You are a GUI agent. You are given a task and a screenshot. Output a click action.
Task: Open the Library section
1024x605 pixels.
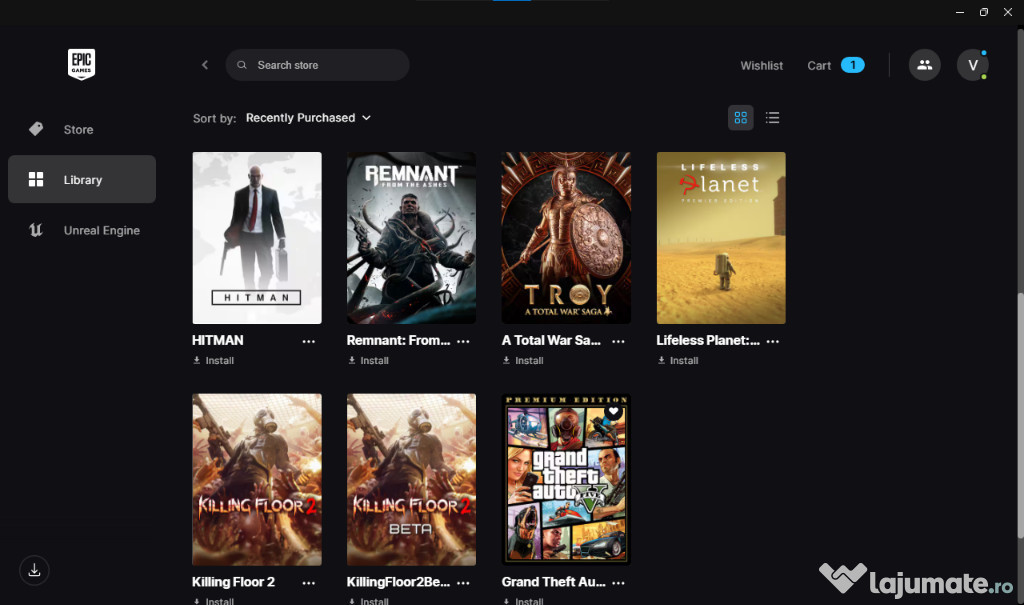click(x=82, y=179)
